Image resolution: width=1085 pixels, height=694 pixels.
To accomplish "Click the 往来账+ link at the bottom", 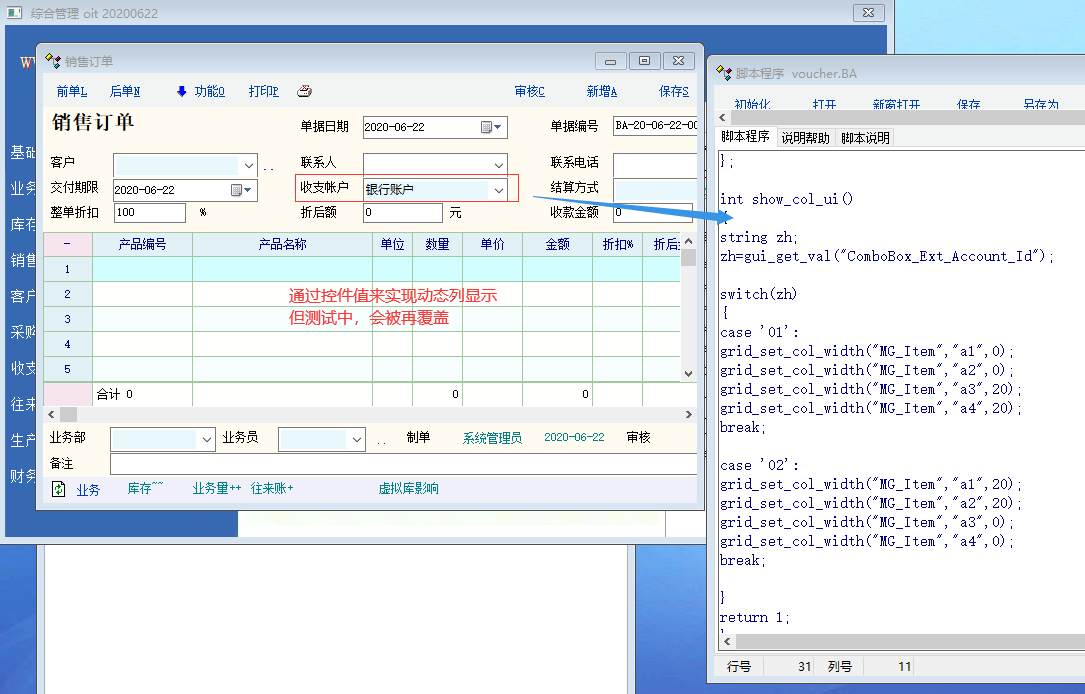I will [272, 489].
